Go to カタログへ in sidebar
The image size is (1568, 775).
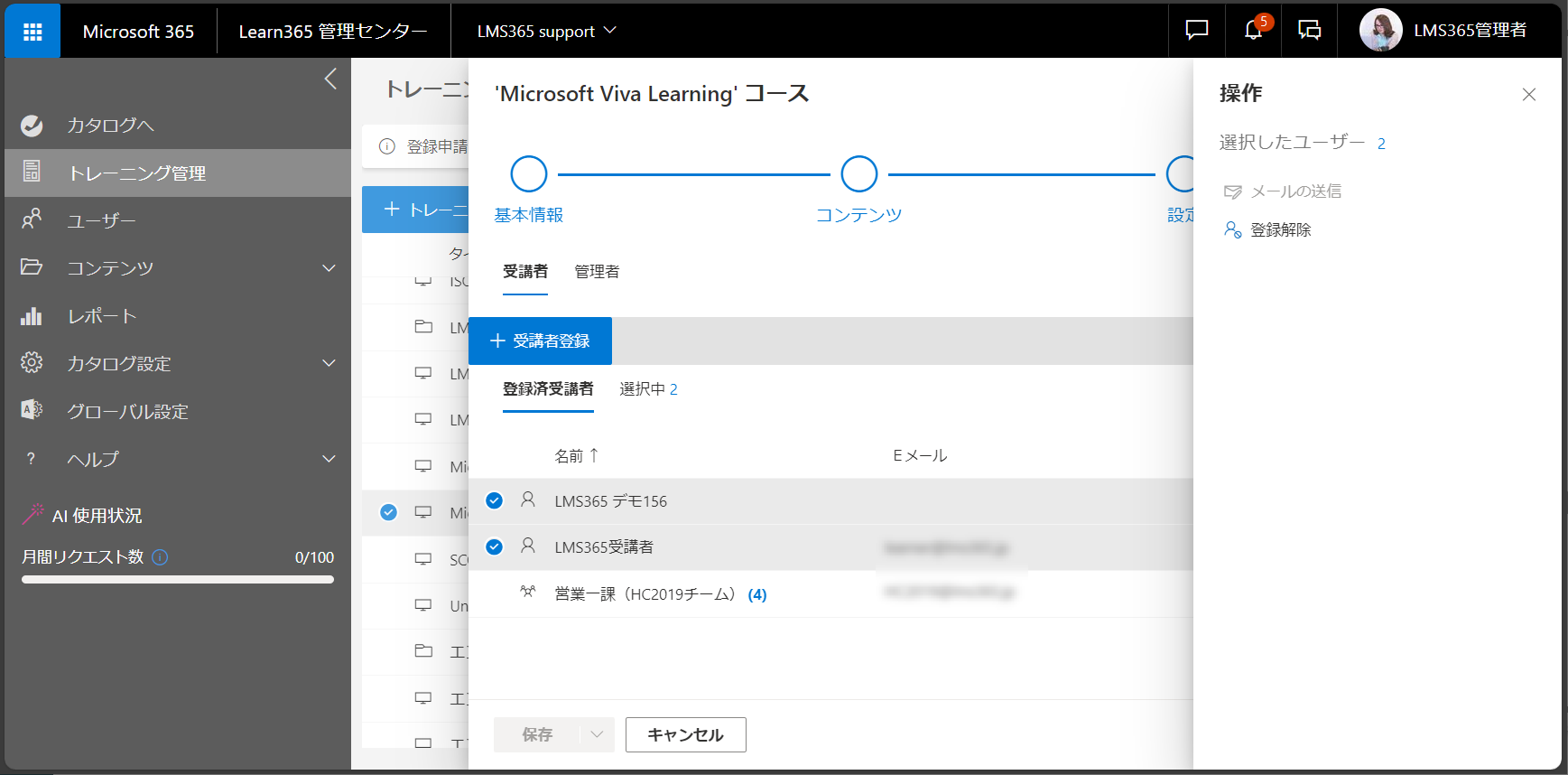[178, 126]
